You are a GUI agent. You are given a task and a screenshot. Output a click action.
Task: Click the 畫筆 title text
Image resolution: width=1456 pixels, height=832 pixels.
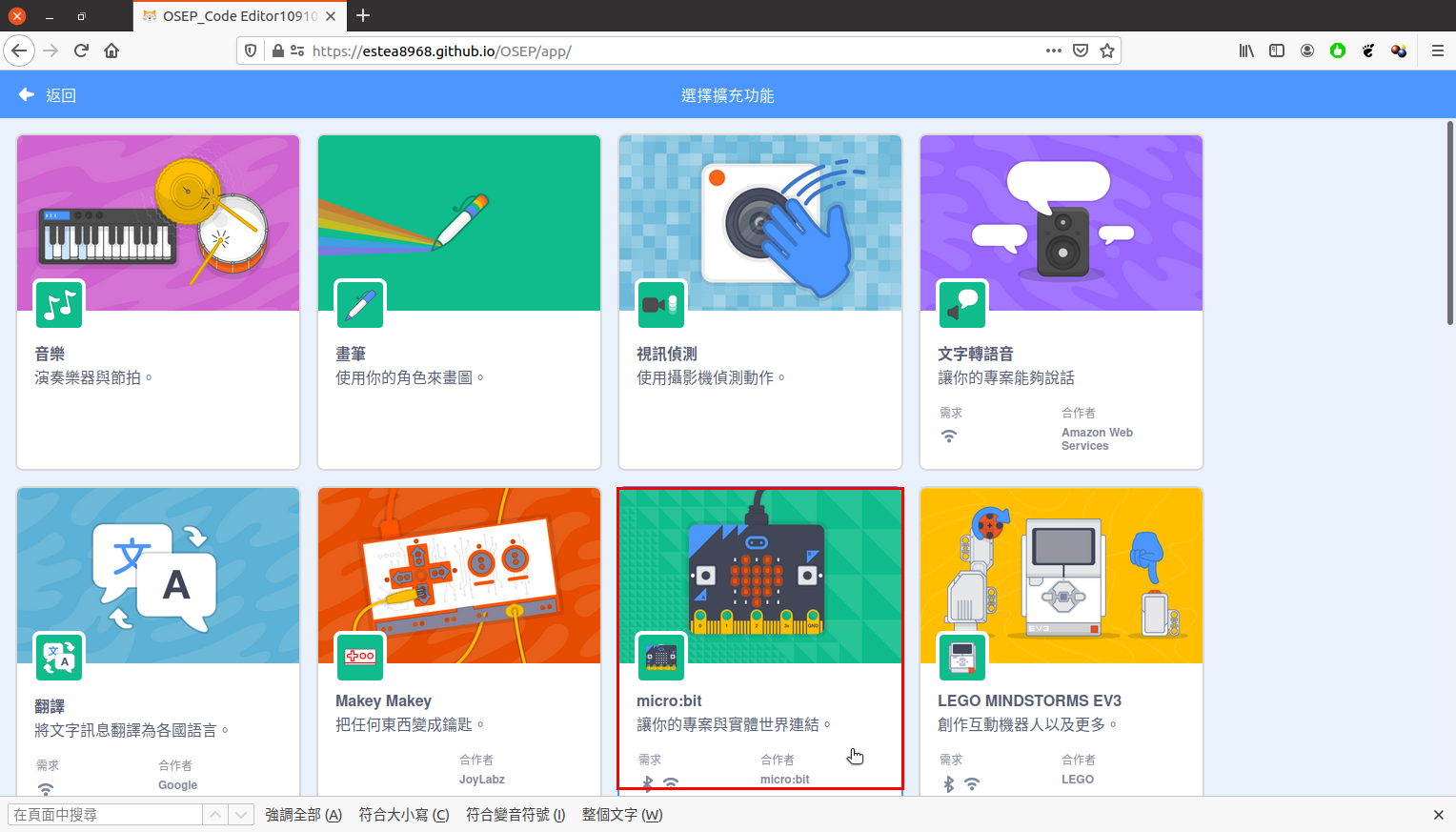point(351,354)
